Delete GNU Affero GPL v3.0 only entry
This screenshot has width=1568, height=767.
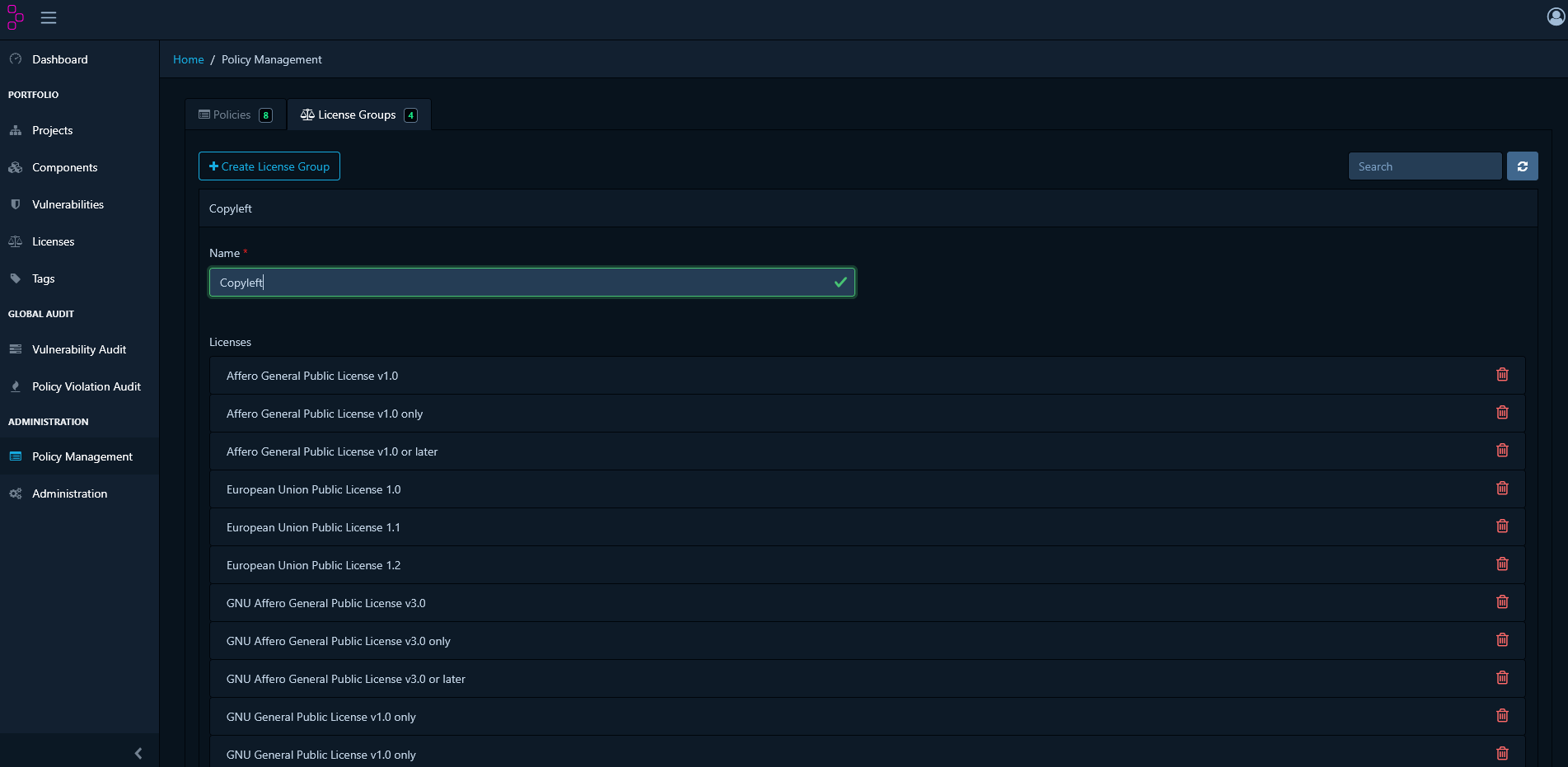(x=1502, y=640)
